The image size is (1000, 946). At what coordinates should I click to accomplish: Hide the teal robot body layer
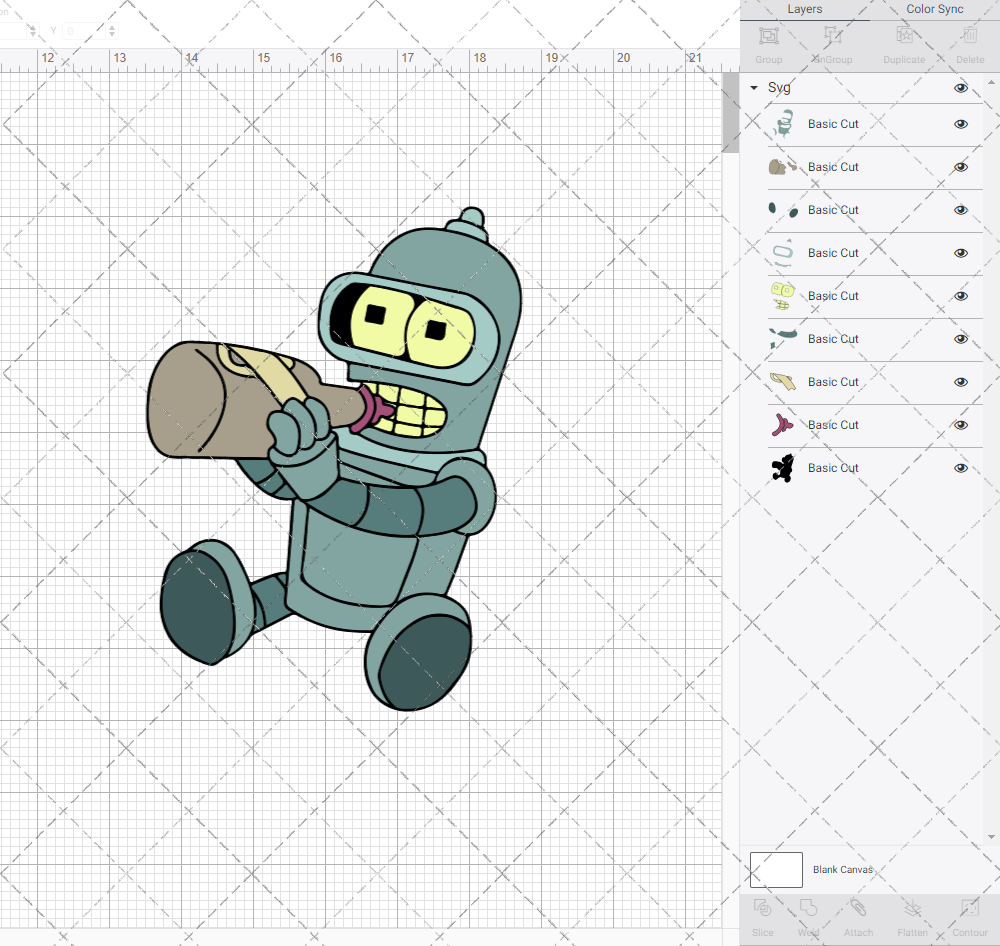click(x=960, y=124)
